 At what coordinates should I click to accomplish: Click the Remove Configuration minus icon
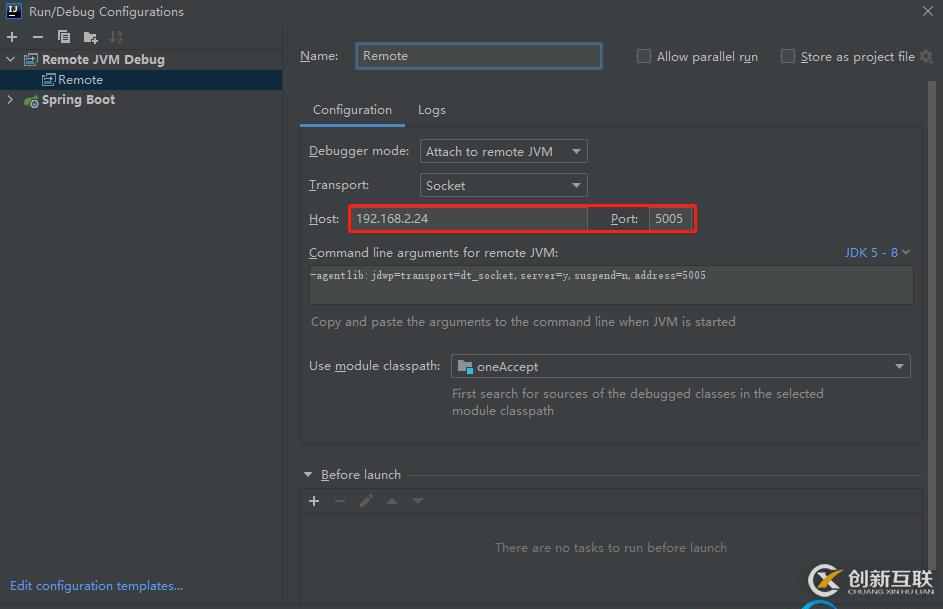click(38, 37)
